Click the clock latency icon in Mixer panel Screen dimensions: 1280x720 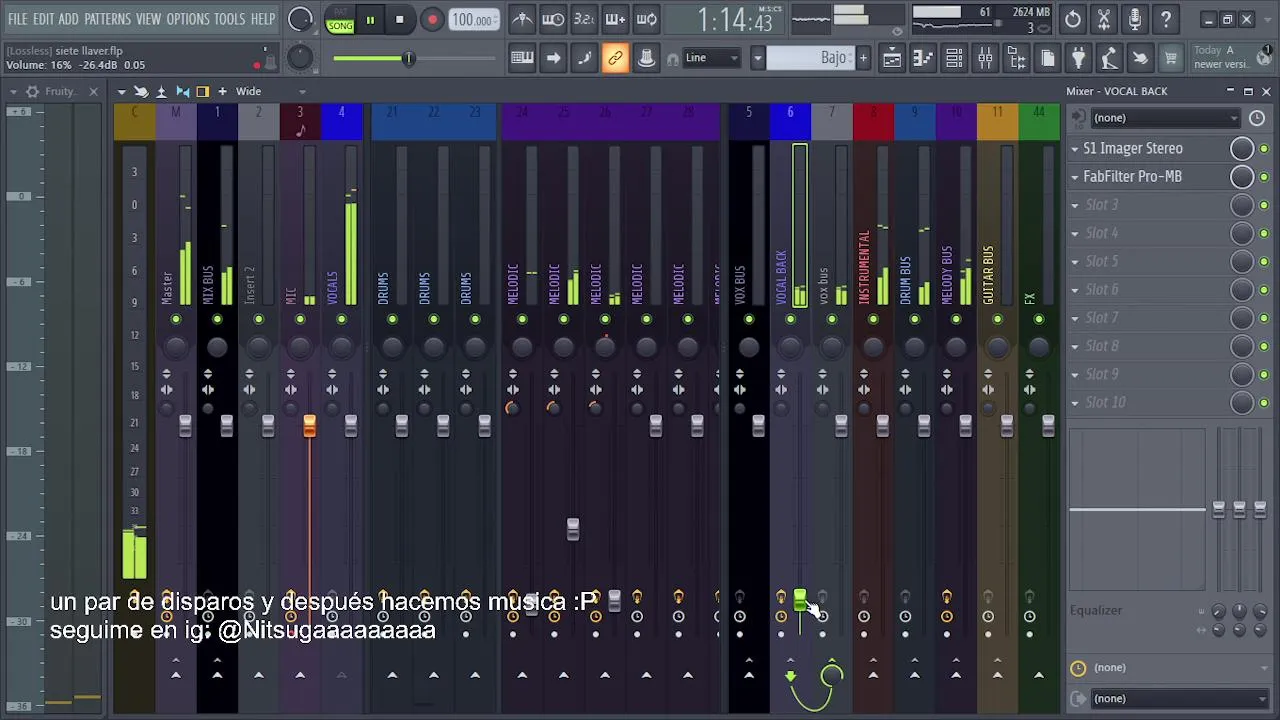click(x=1257, y=118)
